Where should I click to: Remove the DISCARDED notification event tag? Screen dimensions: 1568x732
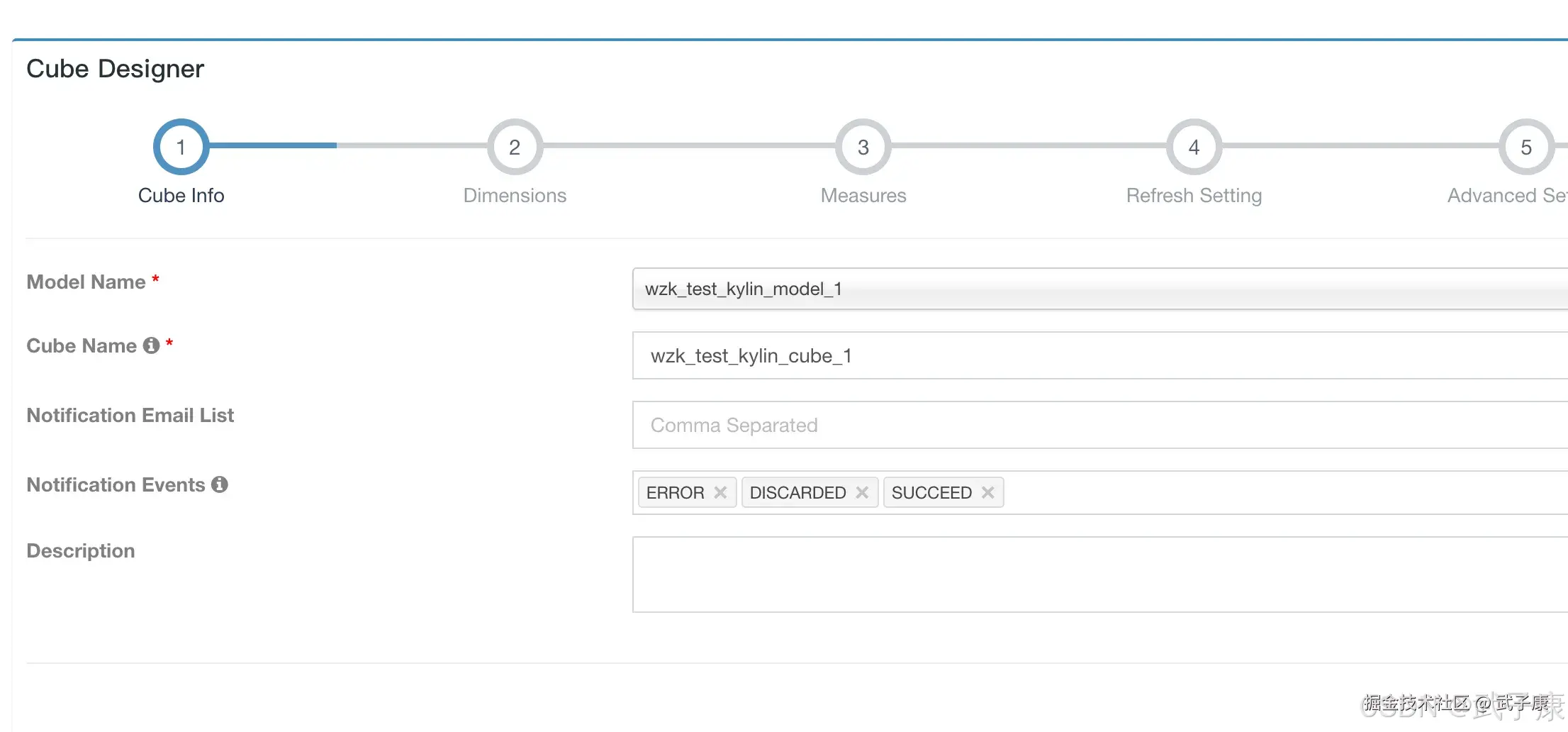click(862, 492)
